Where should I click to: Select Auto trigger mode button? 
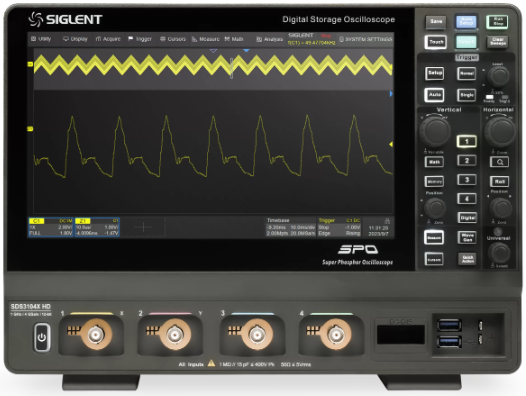click(x=434, y=95)
